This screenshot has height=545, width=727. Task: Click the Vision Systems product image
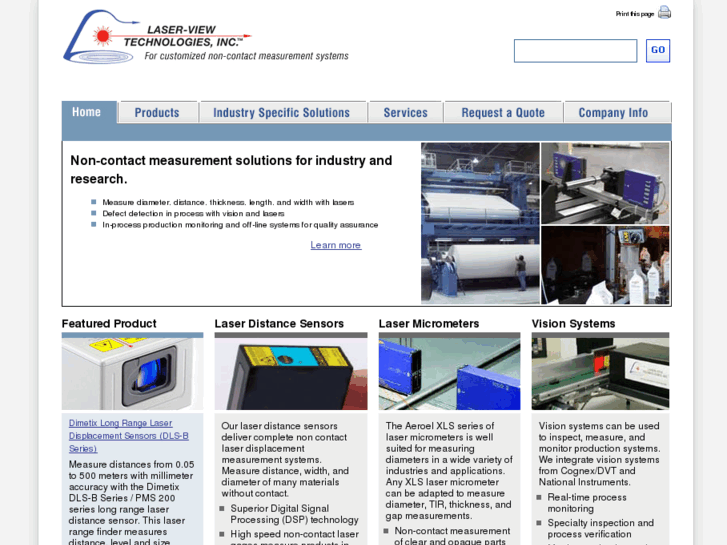[x=600, y=374]
